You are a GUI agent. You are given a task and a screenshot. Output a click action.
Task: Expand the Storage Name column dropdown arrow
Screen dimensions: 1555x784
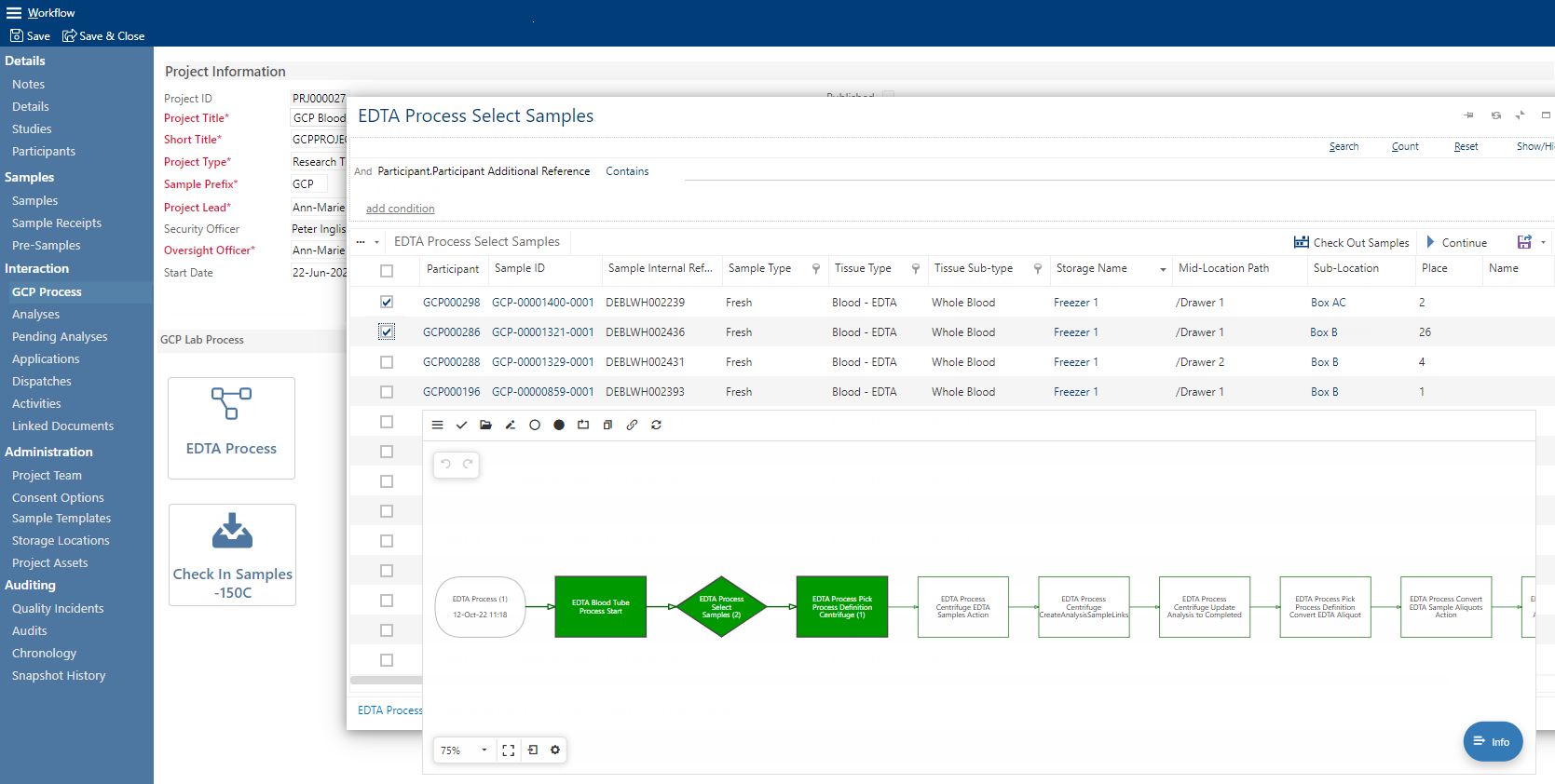click(x=1162, y=269)
